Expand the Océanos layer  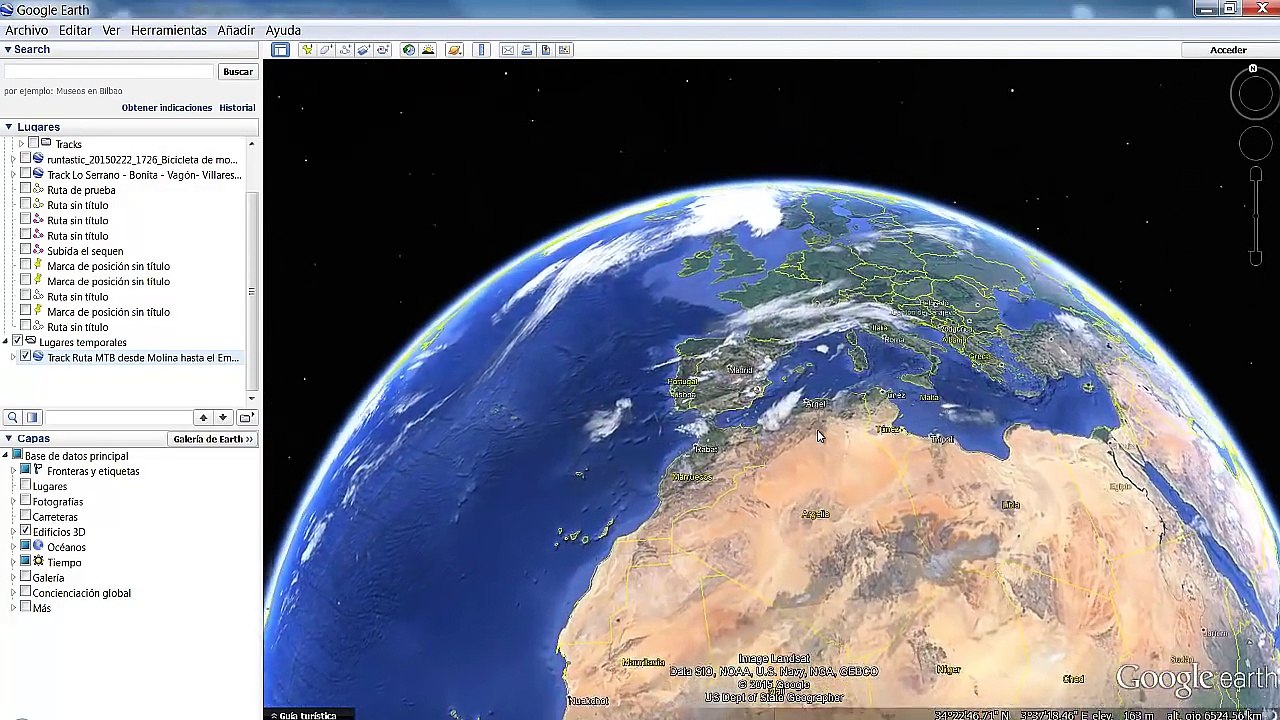[x=13, y=547]
